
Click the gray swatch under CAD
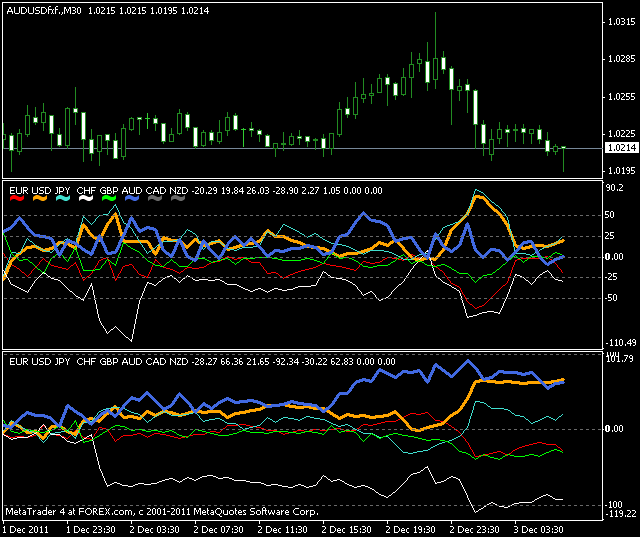click(155, 198)
